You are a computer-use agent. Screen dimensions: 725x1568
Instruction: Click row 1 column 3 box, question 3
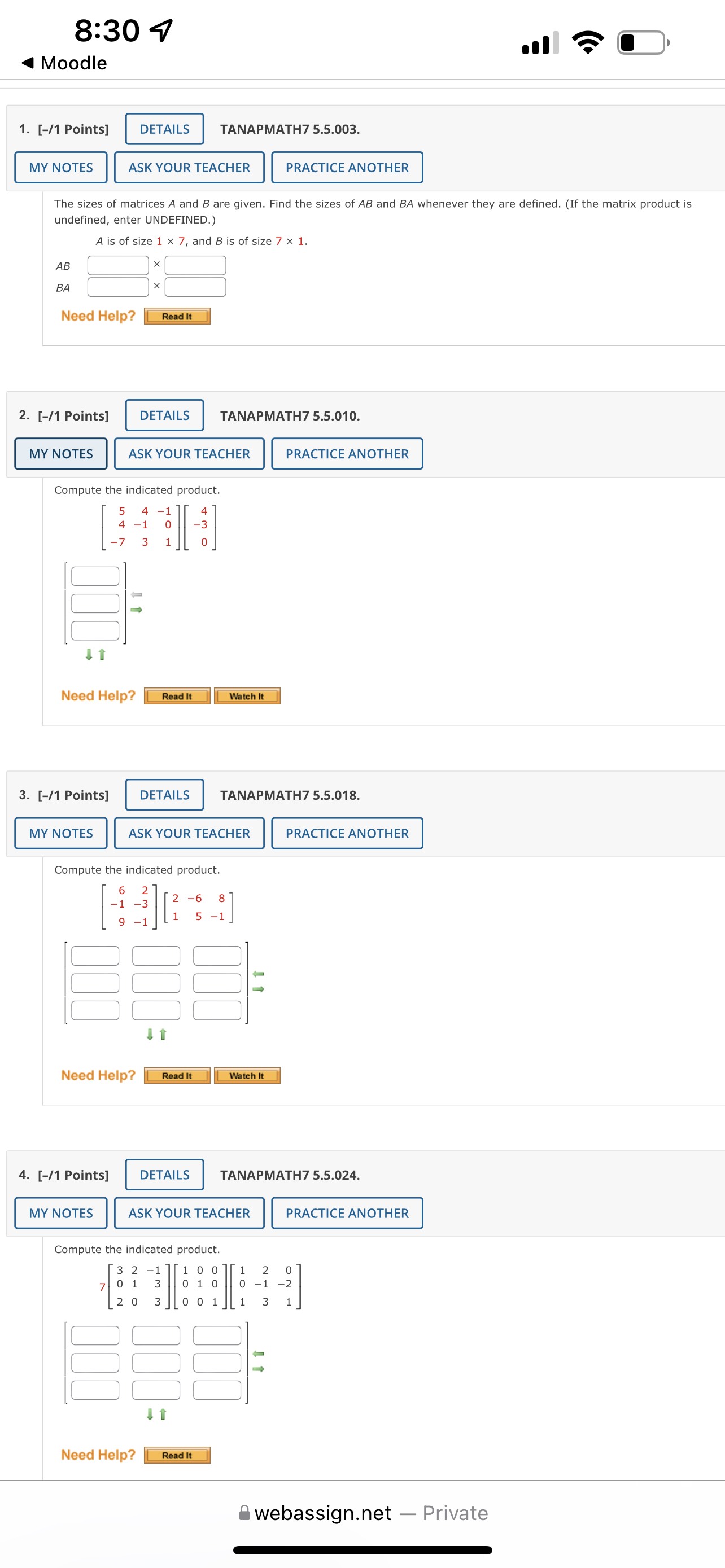pyautogui.click(x=217, y=956)
